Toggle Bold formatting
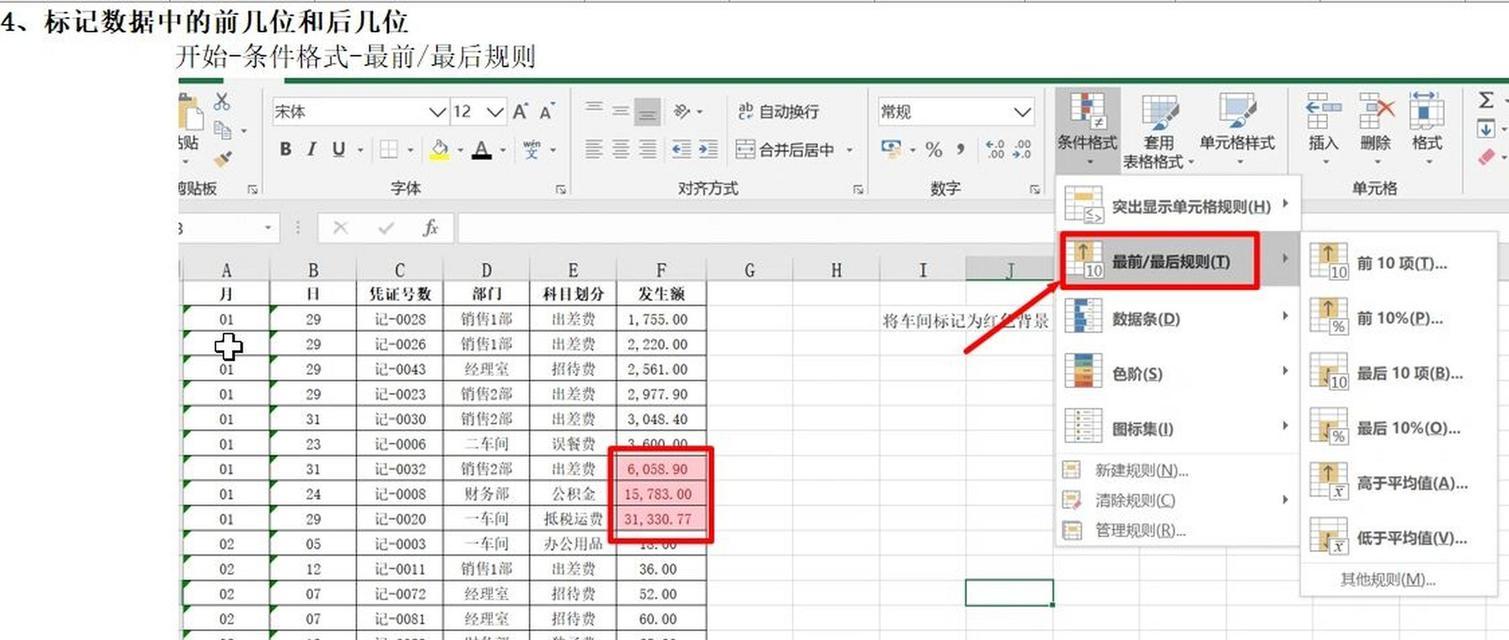The width and height of the screenshot is (1509, 640). coord(286,150)
